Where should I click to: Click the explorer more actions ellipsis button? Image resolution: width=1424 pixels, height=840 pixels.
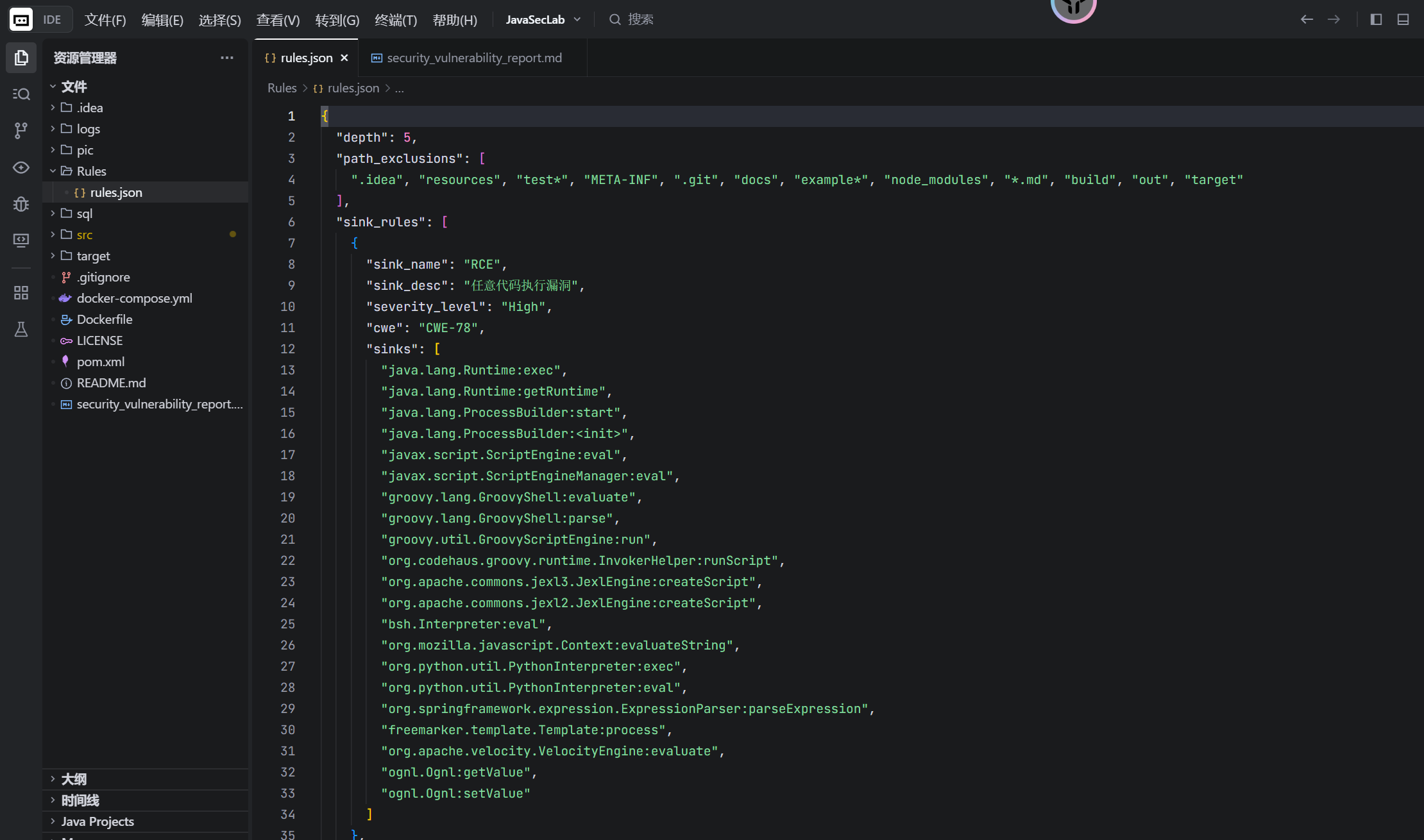(227, 58)
